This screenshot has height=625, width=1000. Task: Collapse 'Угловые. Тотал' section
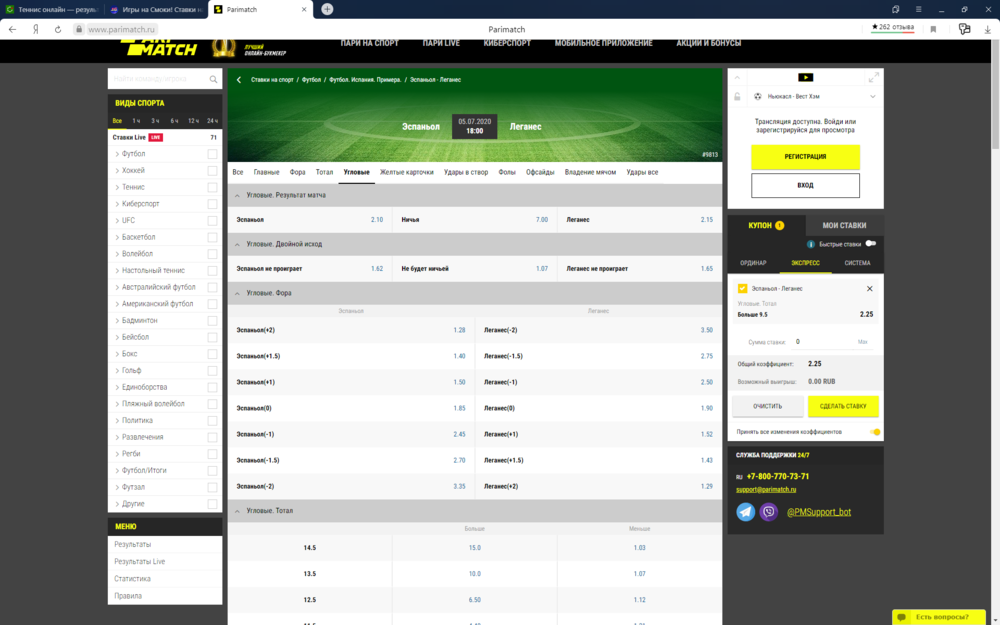pos(237,511)
